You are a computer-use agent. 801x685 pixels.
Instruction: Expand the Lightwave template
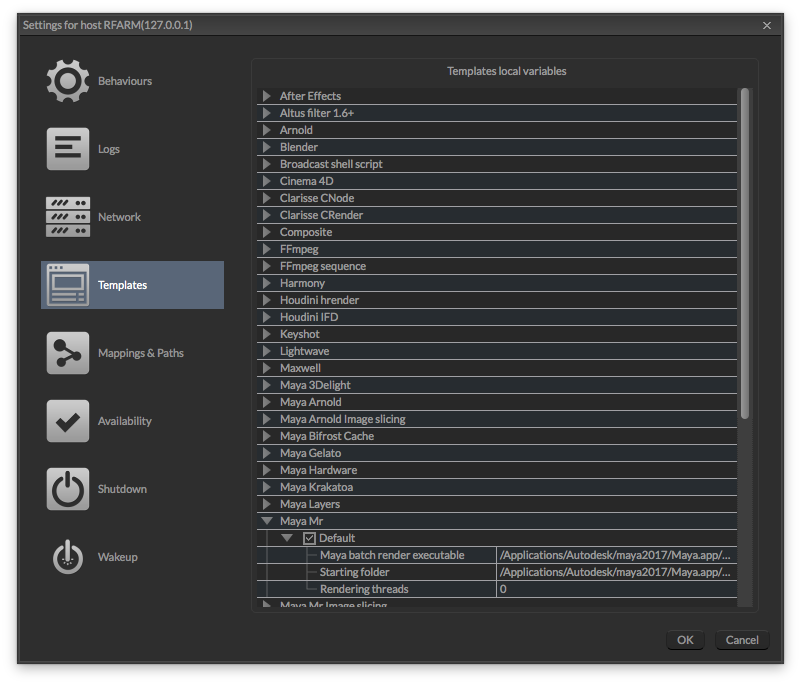(266, 351)
